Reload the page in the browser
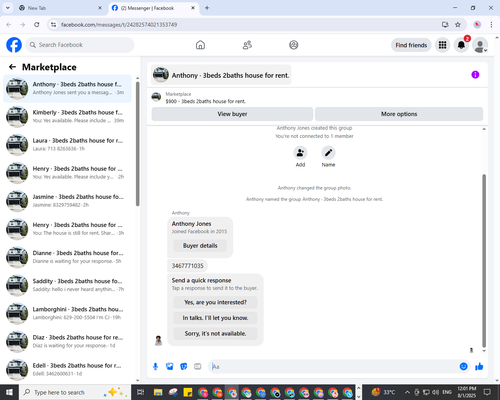The image size is (500, 400). pyautogui.click(x=37, y=25)
